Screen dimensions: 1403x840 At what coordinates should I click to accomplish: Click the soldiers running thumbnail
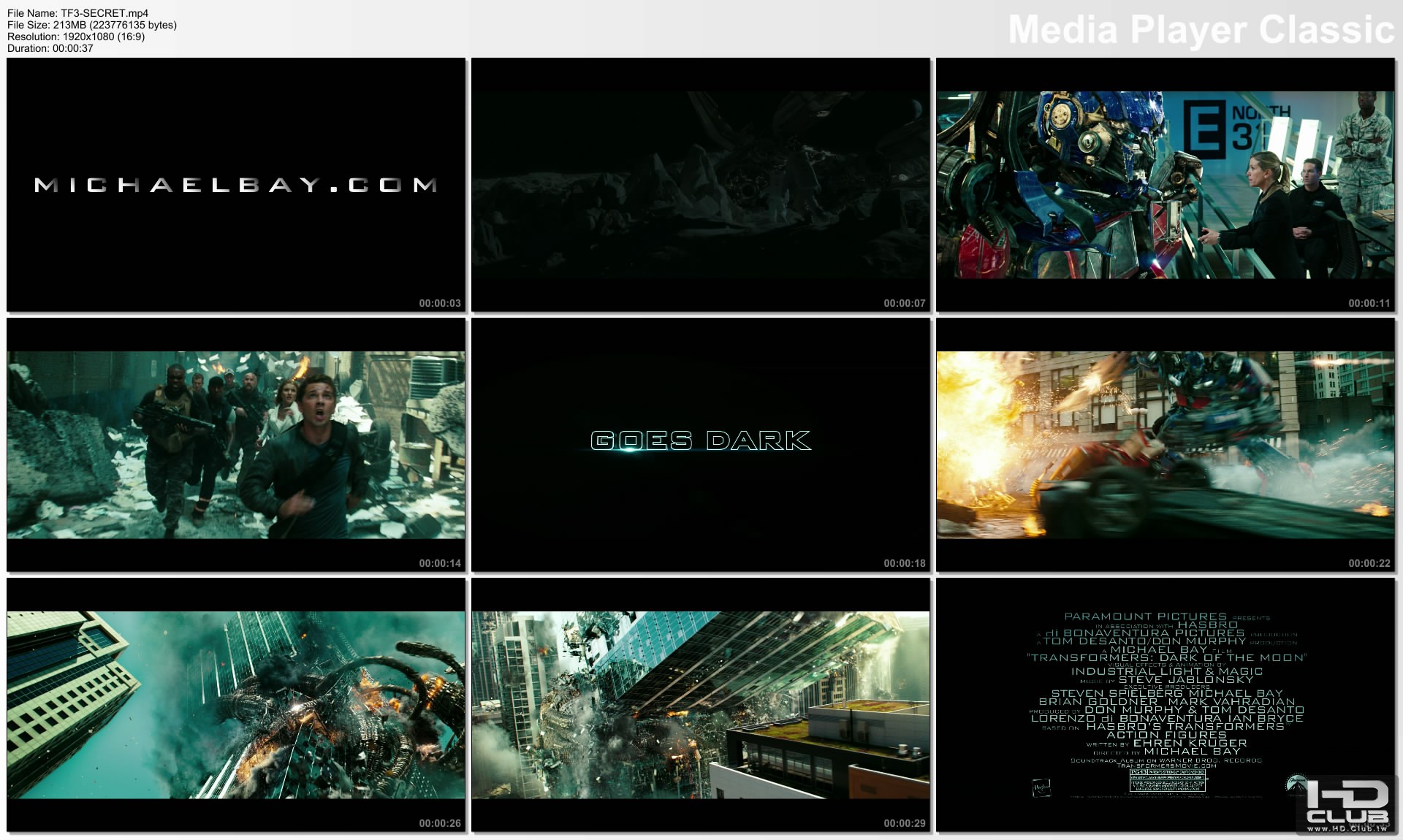(x=235, y=444)
